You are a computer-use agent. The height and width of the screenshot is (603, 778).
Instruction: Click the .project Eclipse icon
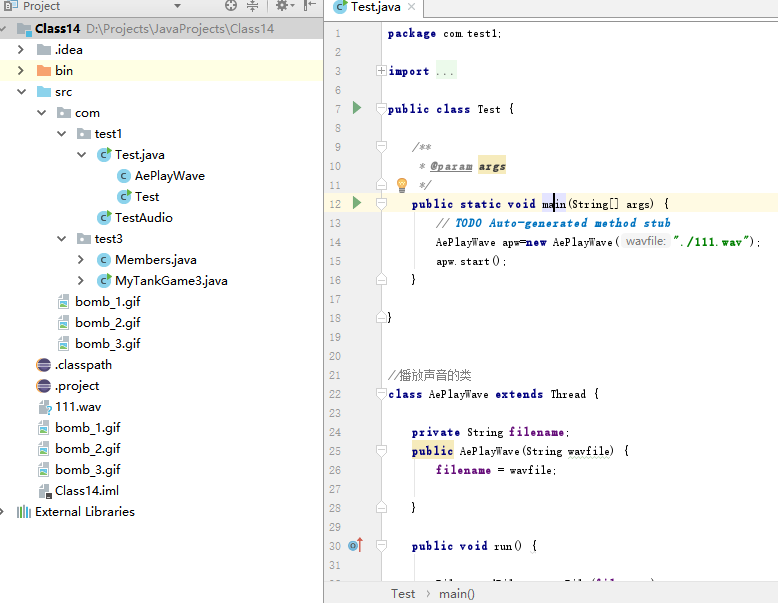(x=44, y=386)
